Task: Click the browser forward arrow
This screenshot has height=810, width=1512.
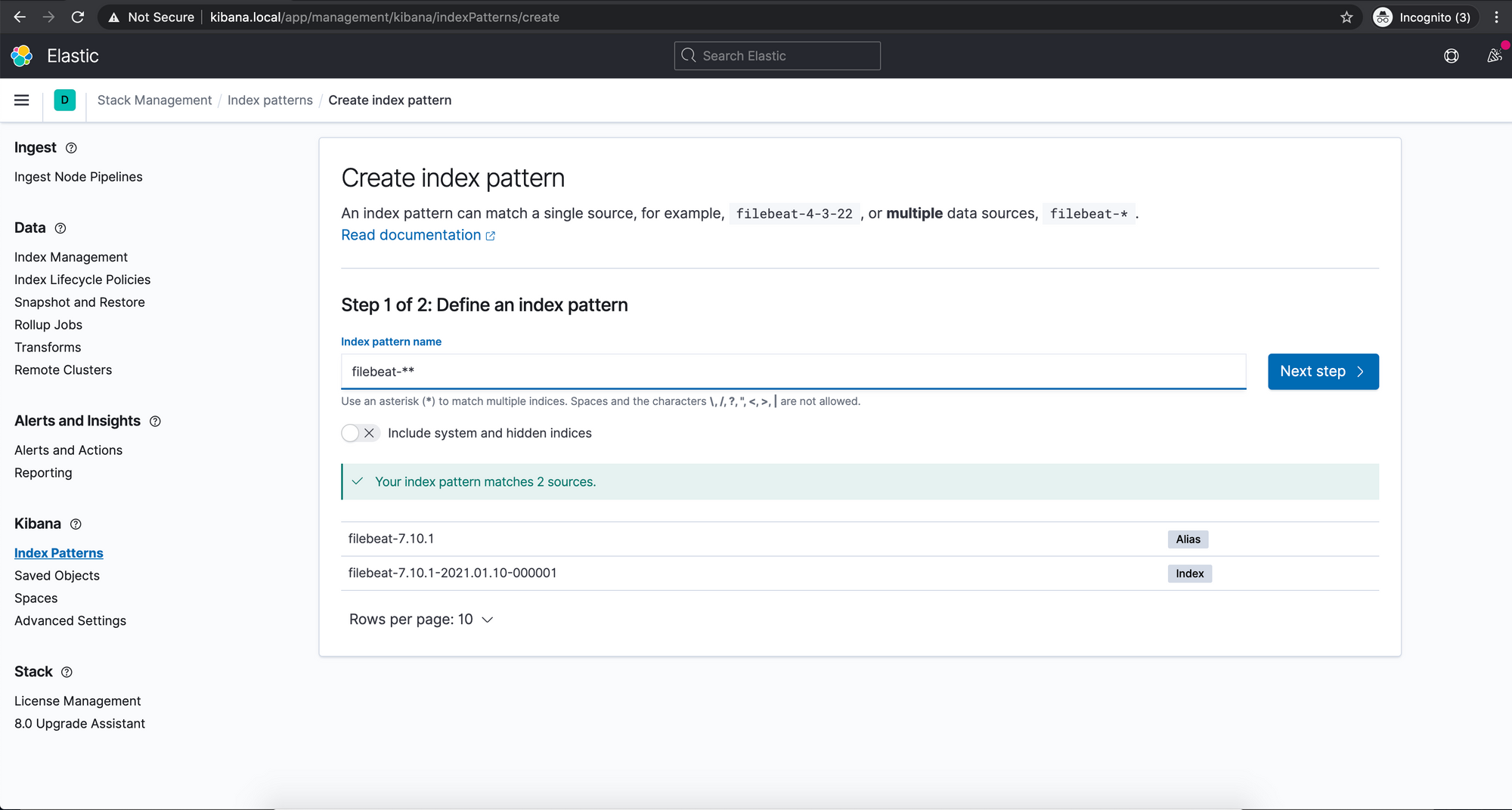Action: click(x=48, y=17)
